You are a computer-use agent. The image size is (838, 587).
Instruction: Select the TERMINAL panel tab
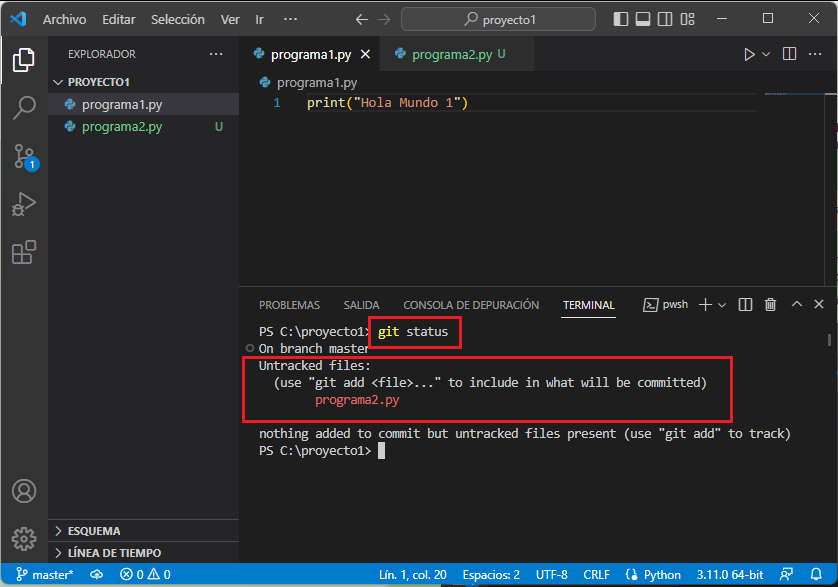588,305
